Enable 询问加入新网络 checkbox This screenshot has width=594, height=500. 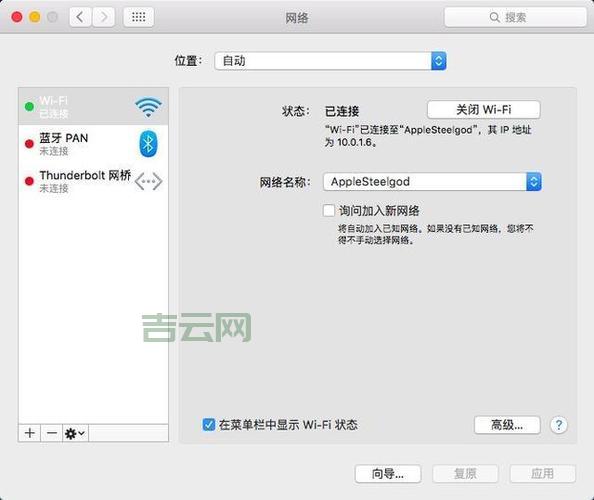pos(329,211)
